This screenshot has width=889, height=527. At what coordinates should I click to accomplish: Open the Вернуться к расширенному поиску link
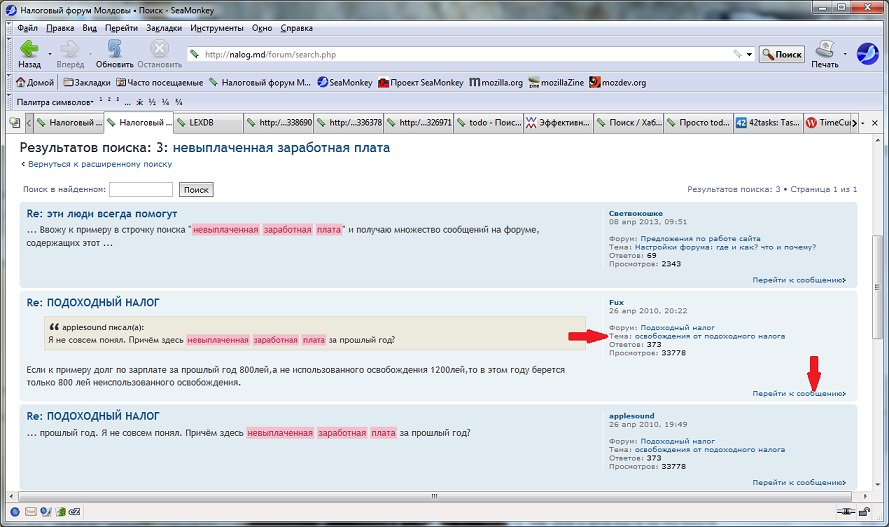tap(100, 164)
